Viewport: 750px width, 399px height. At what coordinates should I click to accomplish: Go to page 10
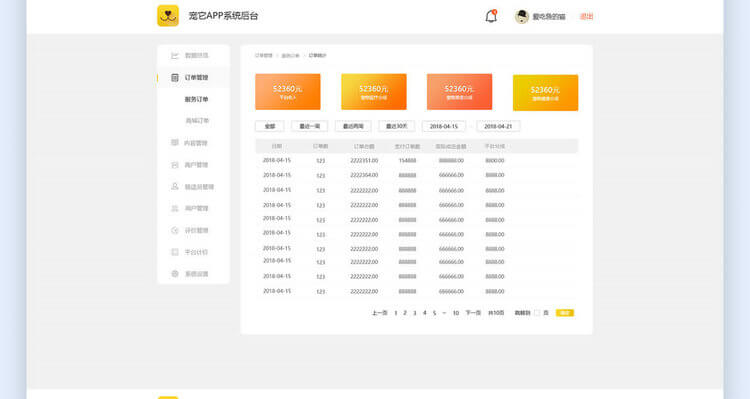456,313
